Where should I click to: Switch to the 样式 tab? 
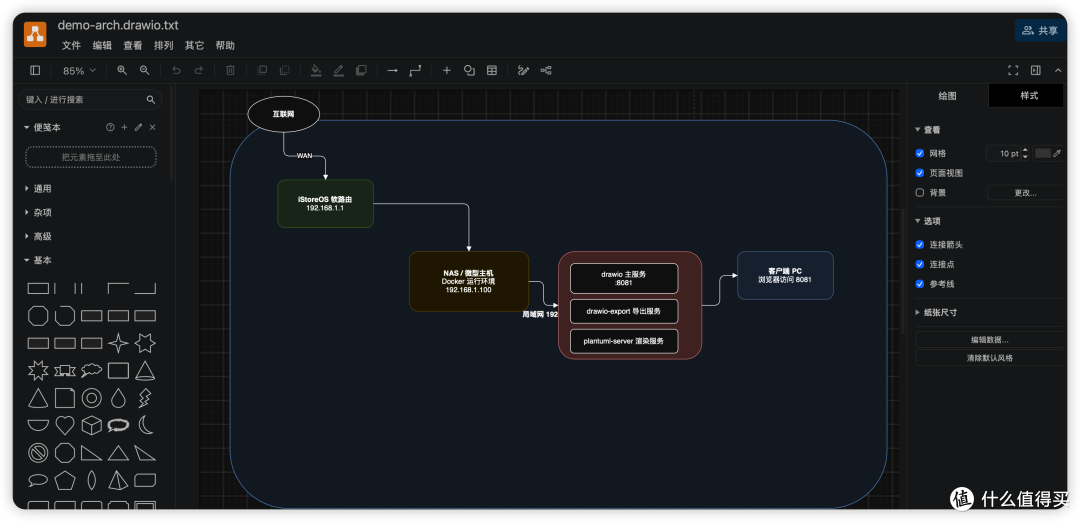coord(1029,96)
